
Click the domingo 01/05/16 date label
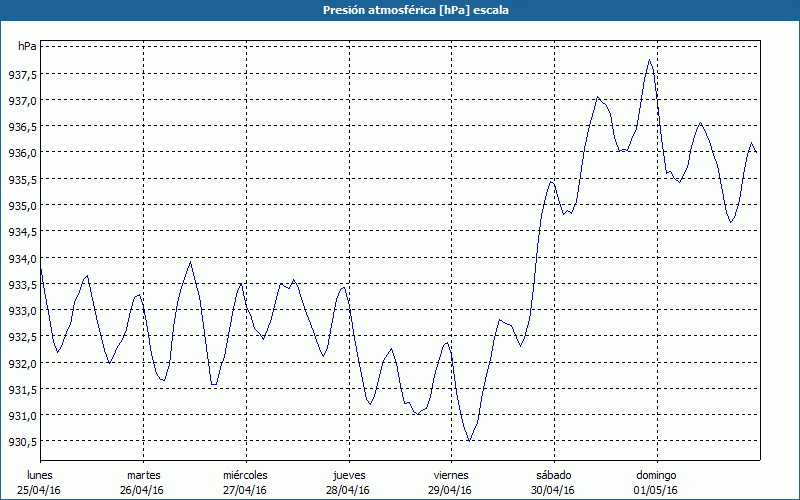(656, 482)
